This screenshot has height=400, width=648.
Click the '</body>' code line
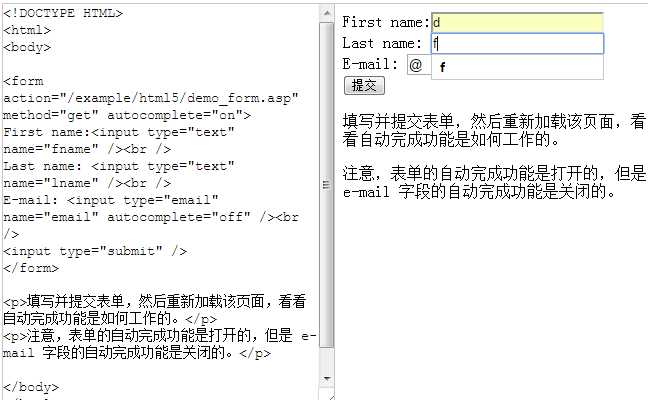tap(31, 387)
